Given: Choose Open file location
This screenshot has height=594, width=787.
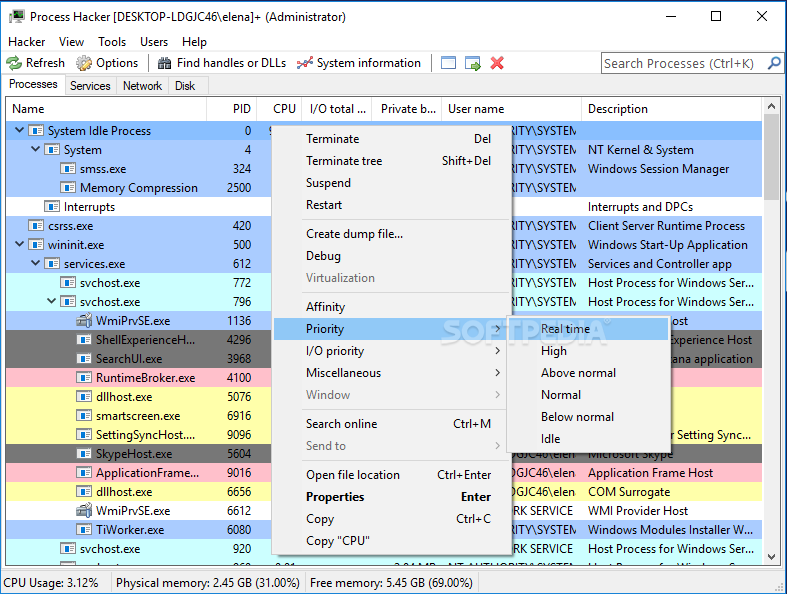Looking at the screenshot, I should tap(392, 475).
